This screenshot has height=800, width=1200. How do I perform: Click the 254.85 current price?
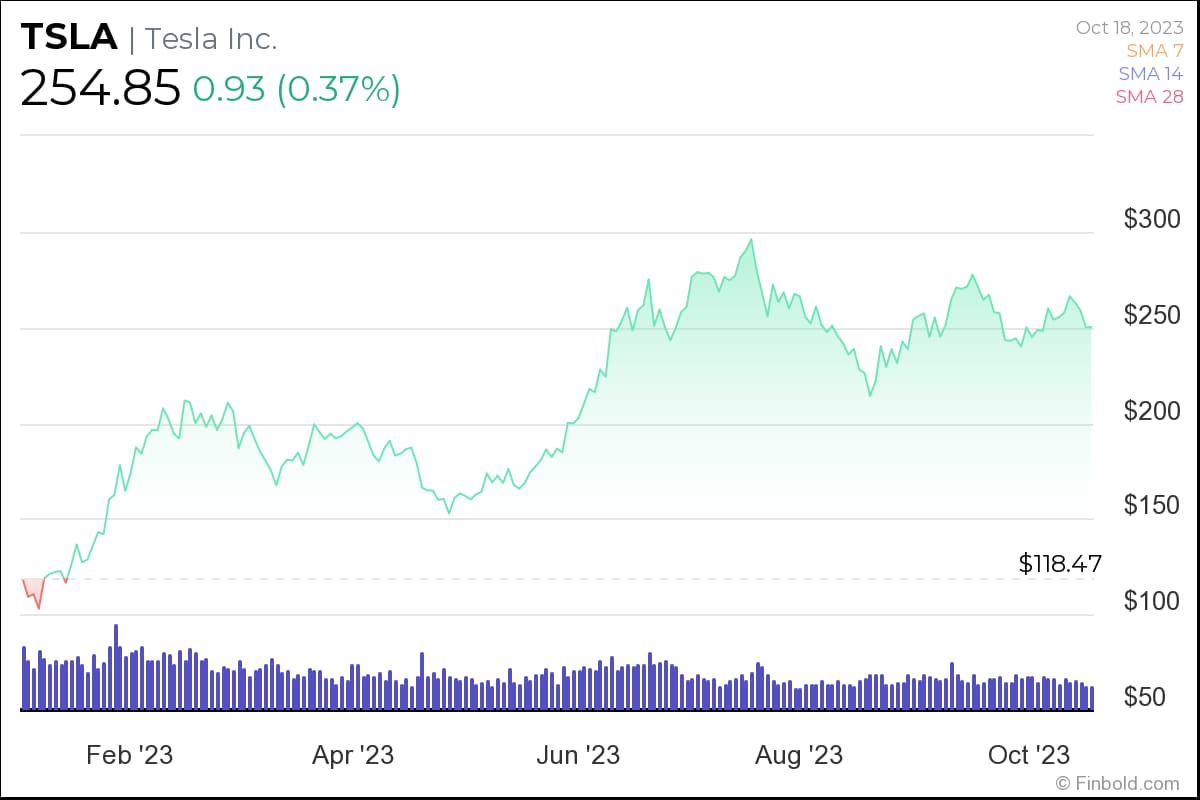click(x=100, y=88)
